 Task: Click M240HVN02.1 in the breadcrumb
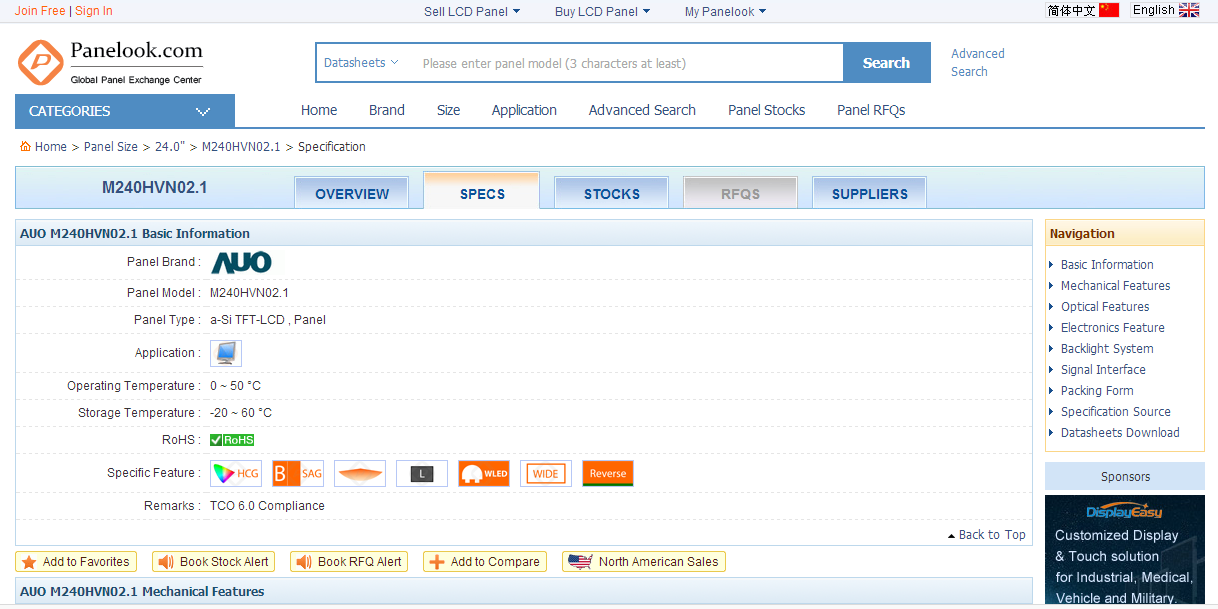(241, 147)
